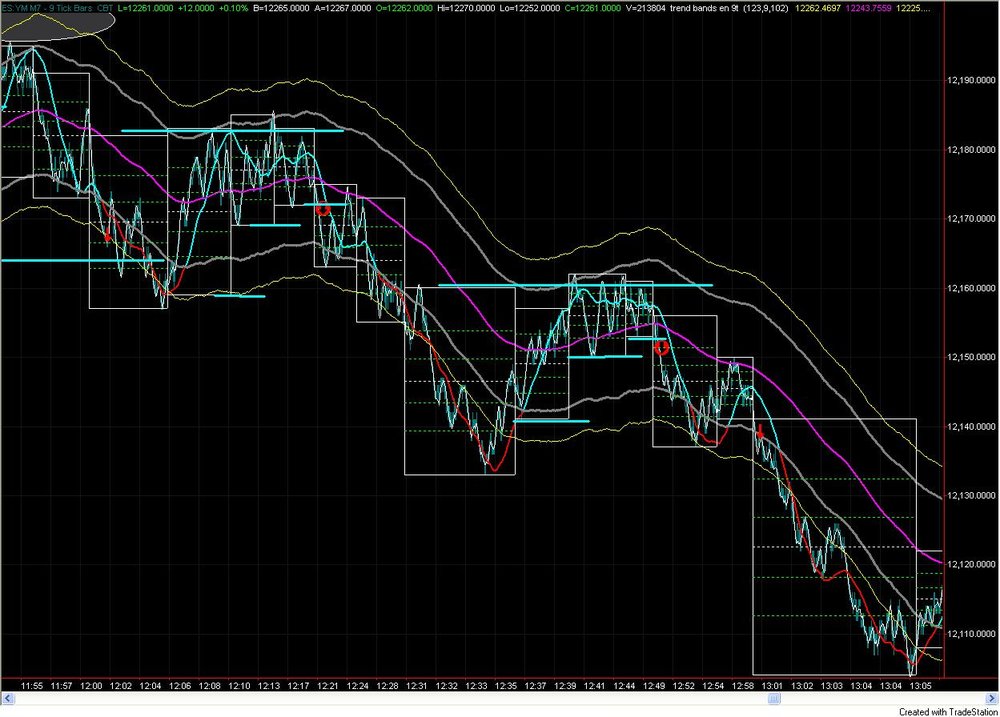Click the '12:58' time axis label
Screen dimensions: 1000x717
pyautogui.click(x=743, y=686)
